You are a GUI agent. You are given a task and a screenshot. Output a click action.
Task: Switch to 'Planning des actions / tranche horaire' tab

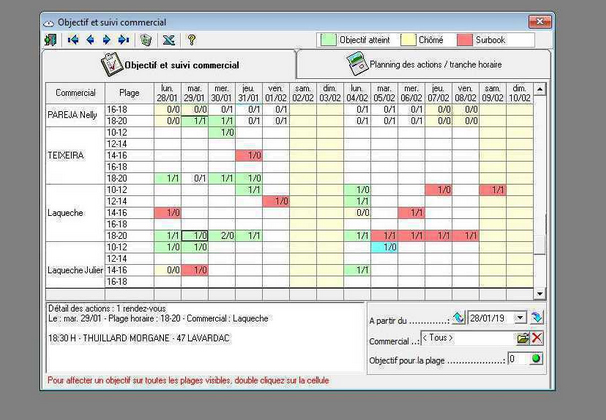click(x=422, y=64)
